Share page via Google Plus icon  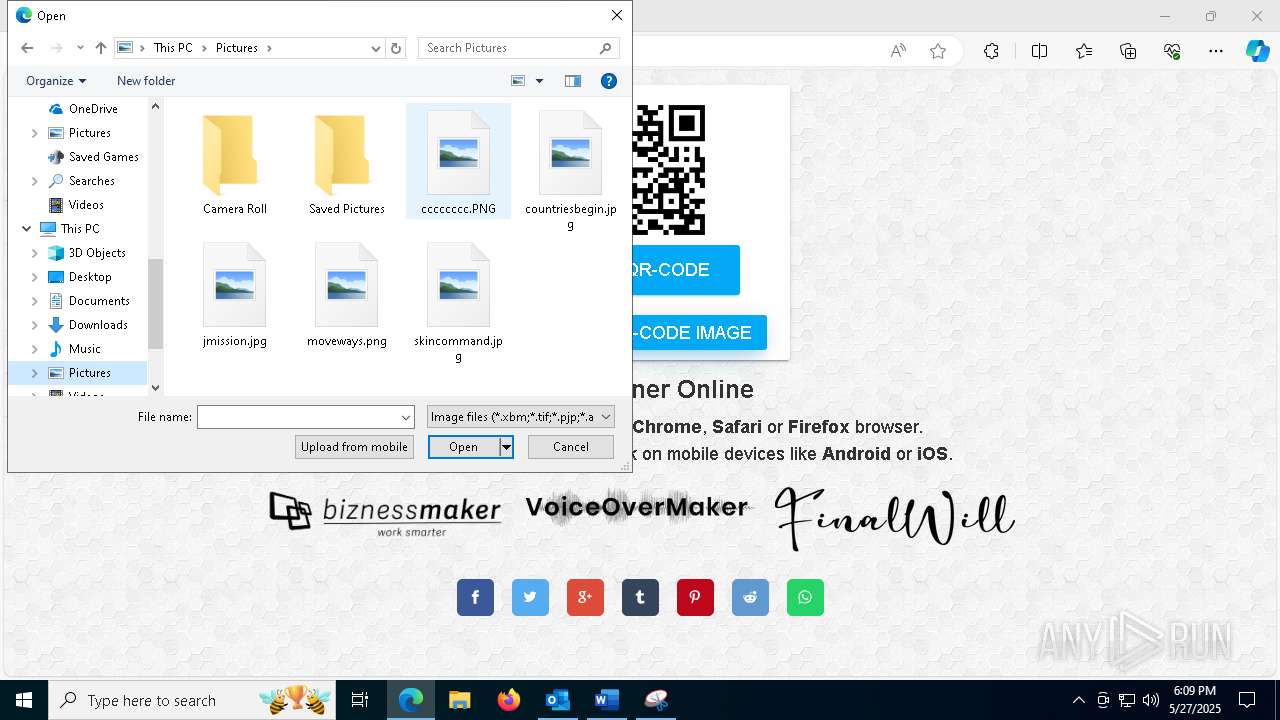tap(585, 598)
